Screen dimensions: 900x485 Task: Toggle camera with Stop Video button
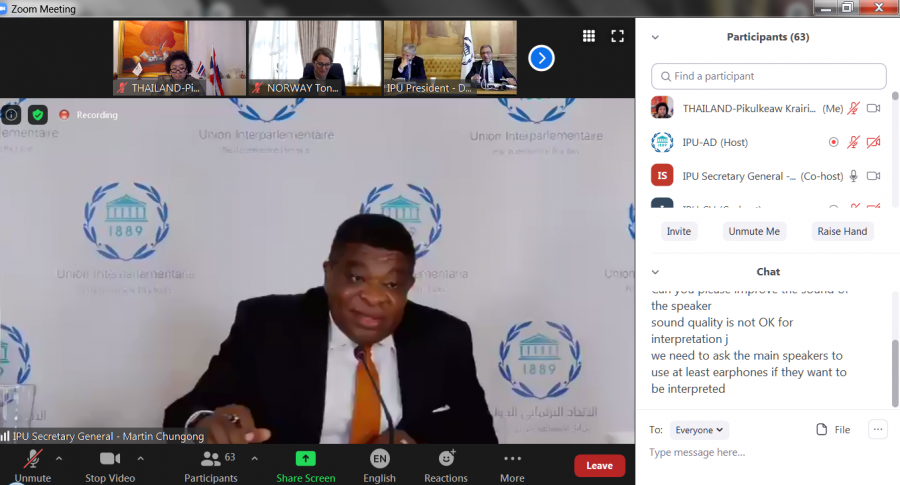point(110,459)
